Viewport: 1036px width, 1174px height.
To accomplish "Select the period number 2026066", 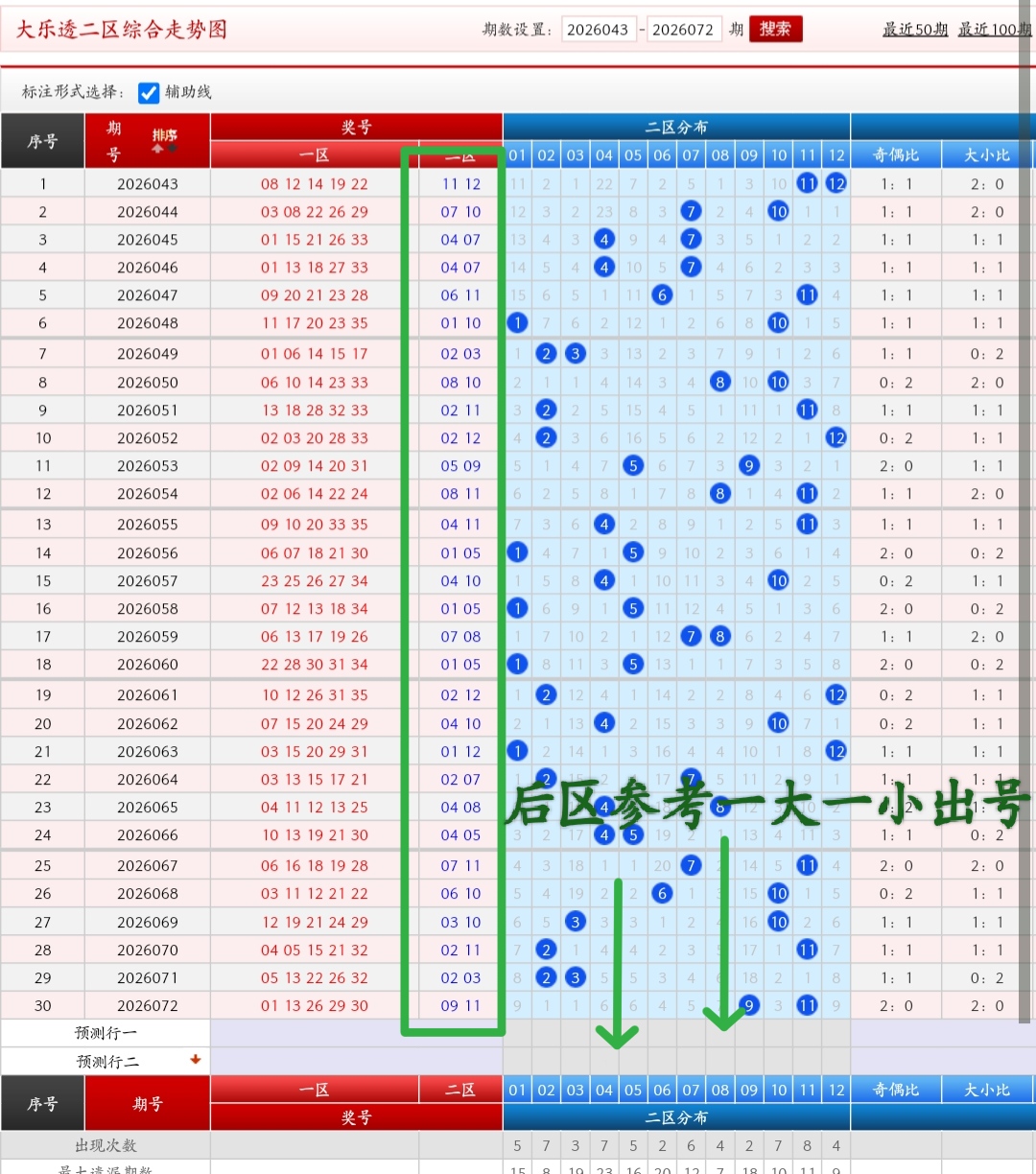I will (148, 834).
